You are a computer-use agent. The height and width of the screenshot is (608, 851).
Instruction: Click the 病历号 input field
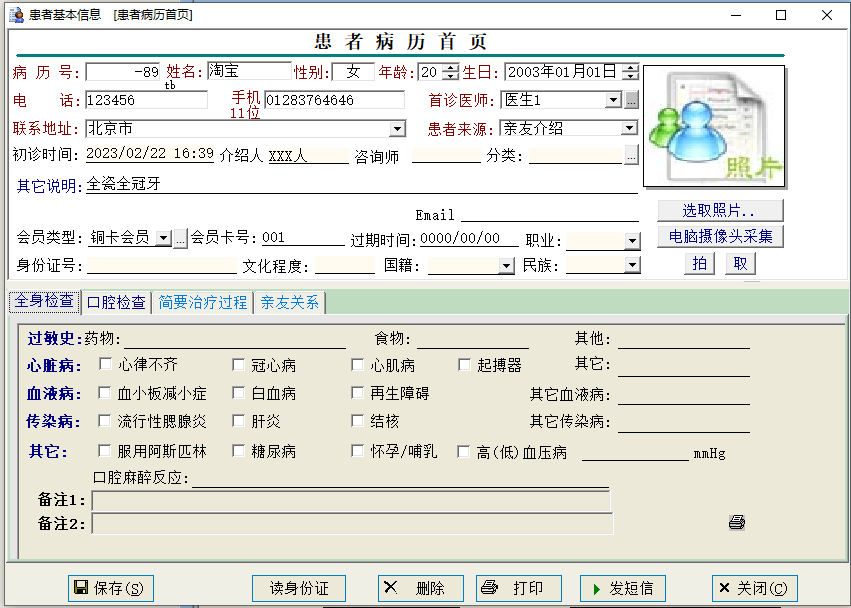[123, 72]
